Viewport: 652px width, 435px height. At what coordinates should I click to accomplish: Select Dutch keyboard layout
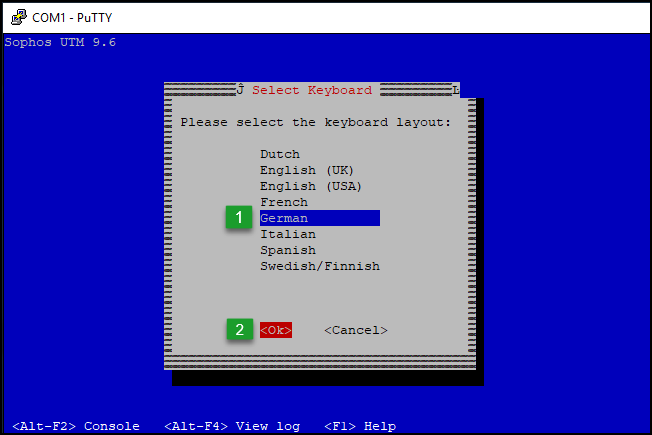pyautogui.click(x=280, y=154)
